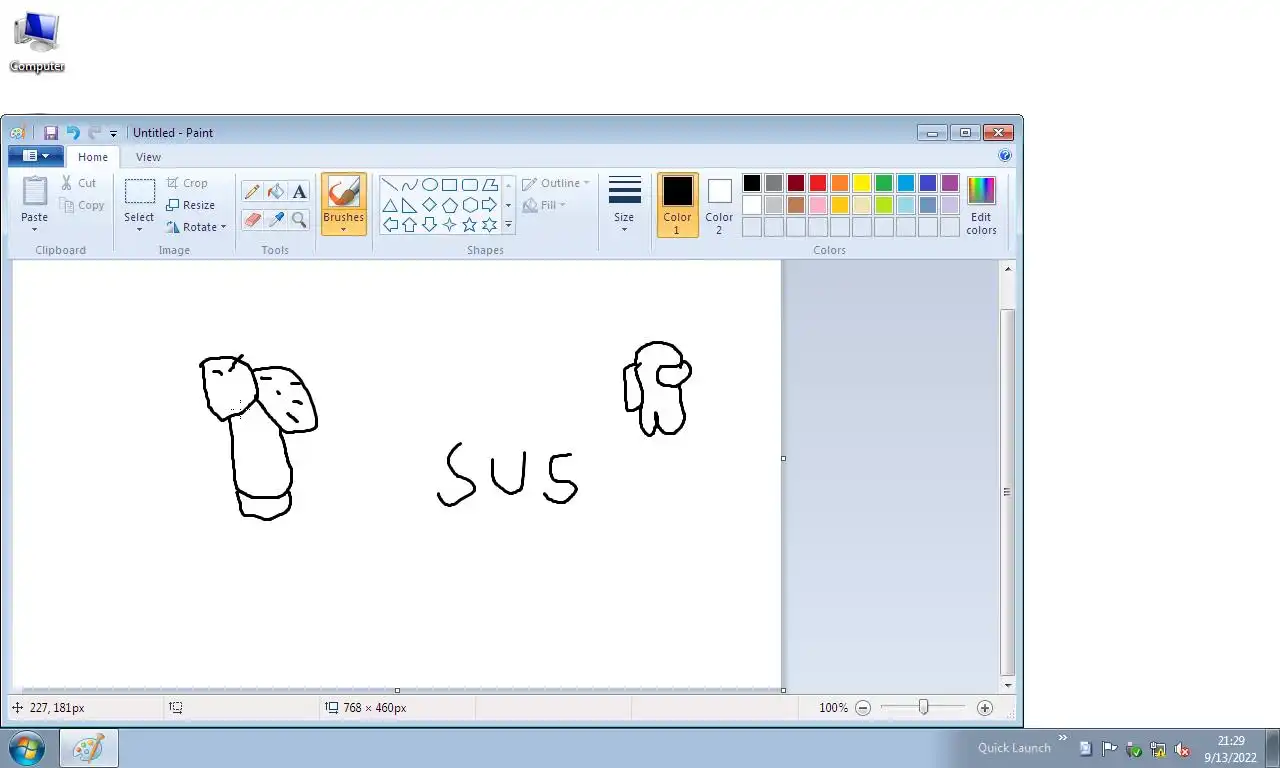1280x768 pixels.
Task: Select the Color picker eyedropper tool
Action: (276, 219)
